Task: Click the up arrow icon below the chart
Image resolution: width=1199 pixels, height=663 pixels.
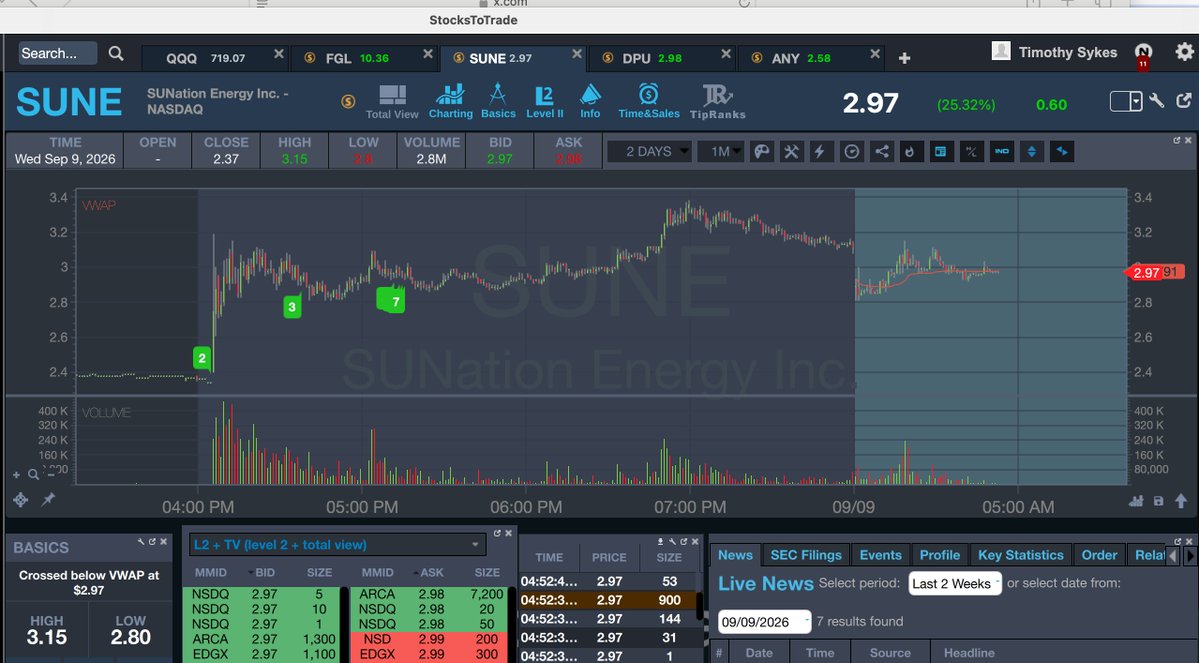Action: pyautogui.click(x=1181, y=501)
